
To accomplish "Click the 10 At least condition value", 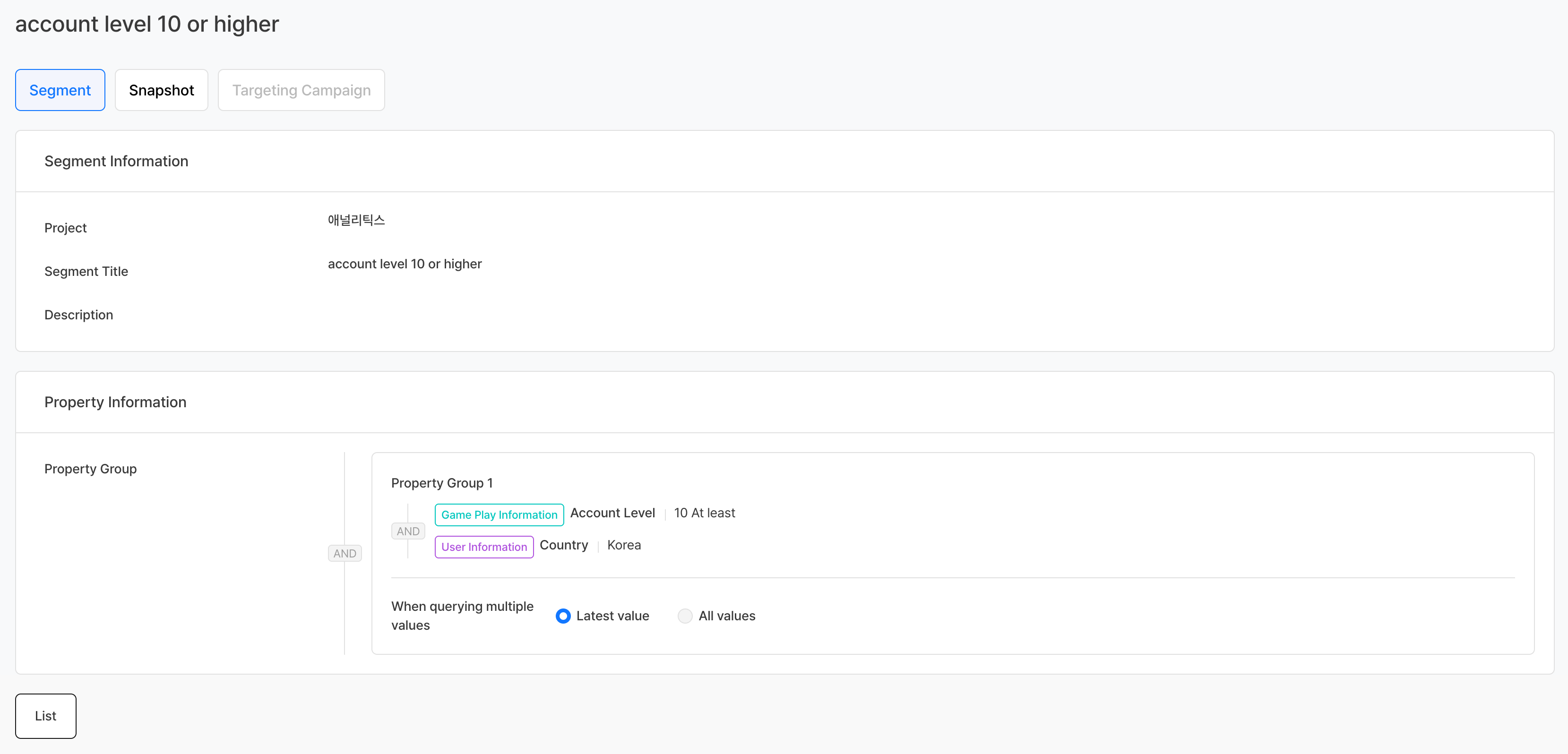I will click(704, 513).
